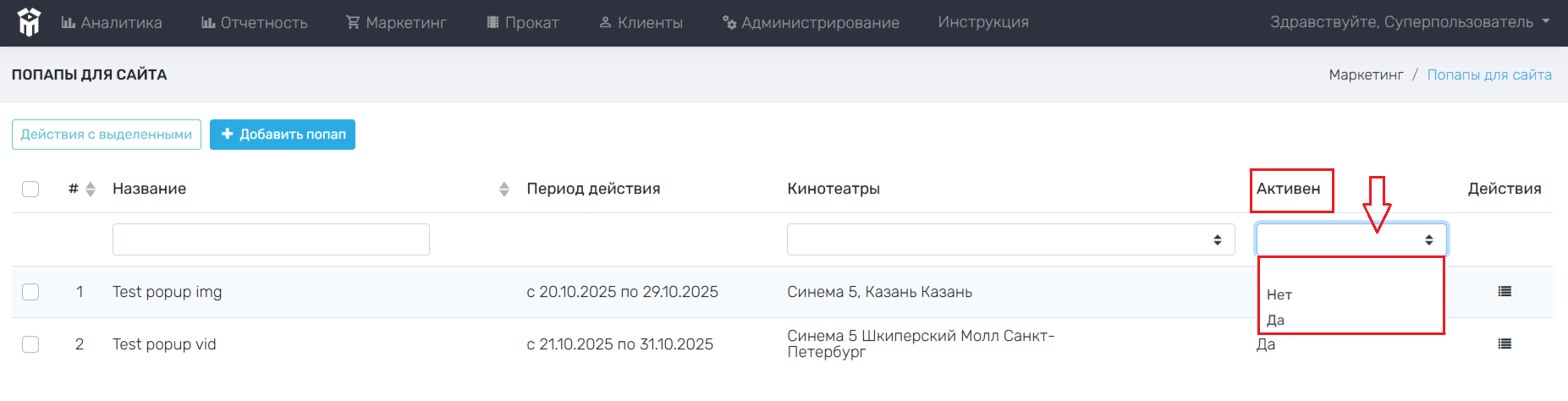Click the Маркетинг breadcrumb
The width and height of the screenshot is (1568, 401).
click(1366, 74)
